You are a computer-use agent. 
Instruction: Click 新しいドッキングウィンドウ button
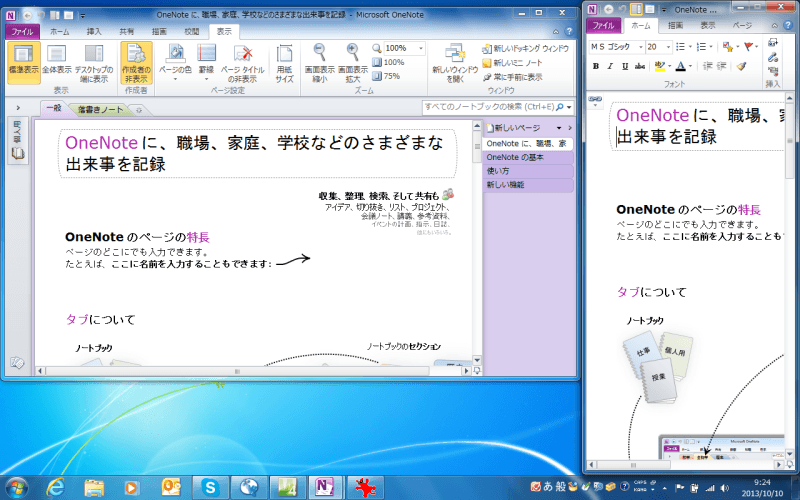point(526,48)
